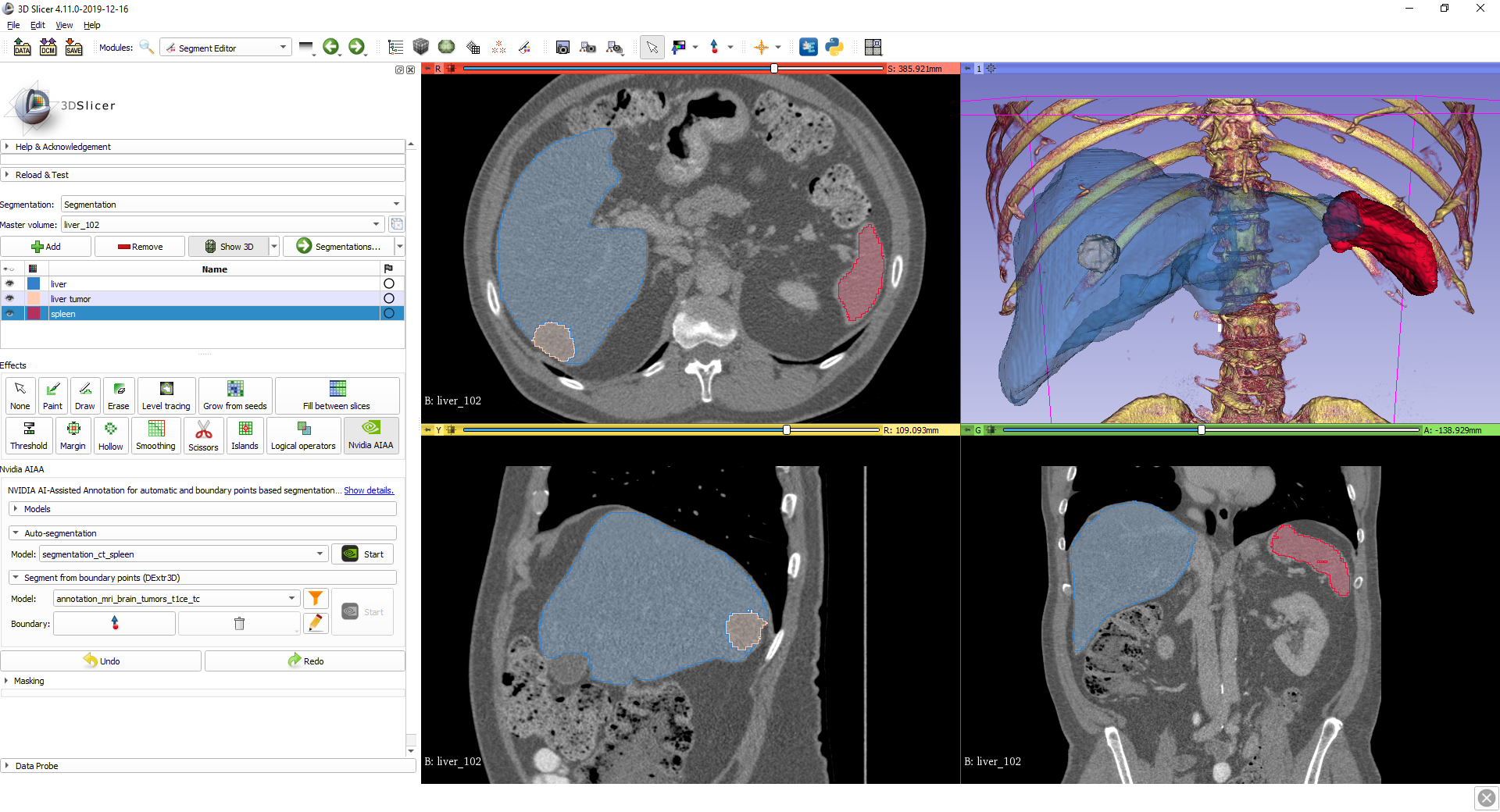The image size is (1500, 812).
Task: Open the Grow from seeds effect
Action: (x=234, y=395)
